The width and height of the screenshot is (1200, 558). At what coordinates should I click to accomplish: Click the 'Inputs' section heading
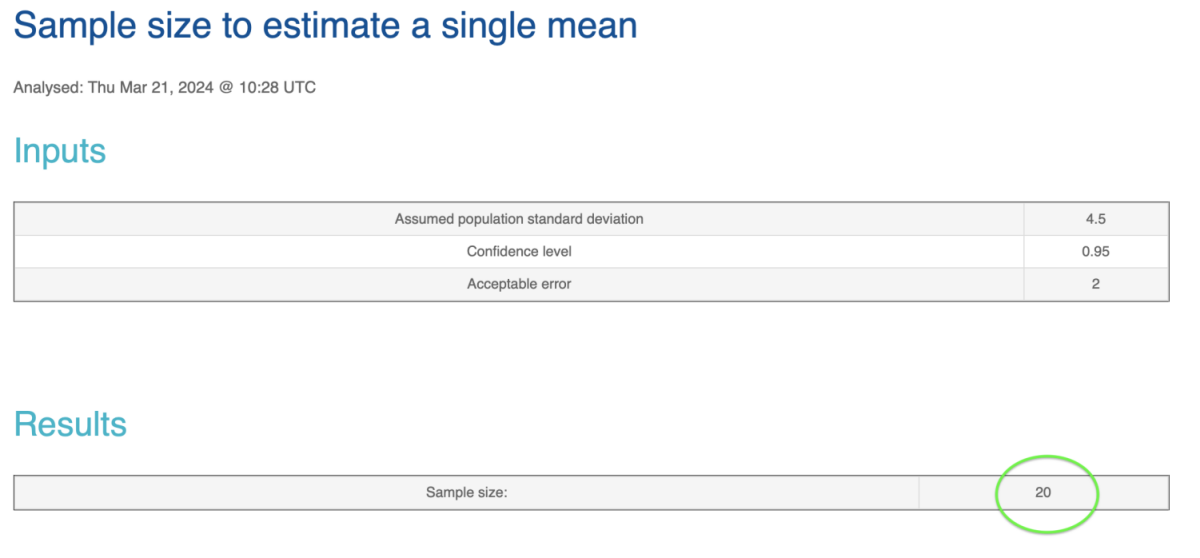click(60, 151)
